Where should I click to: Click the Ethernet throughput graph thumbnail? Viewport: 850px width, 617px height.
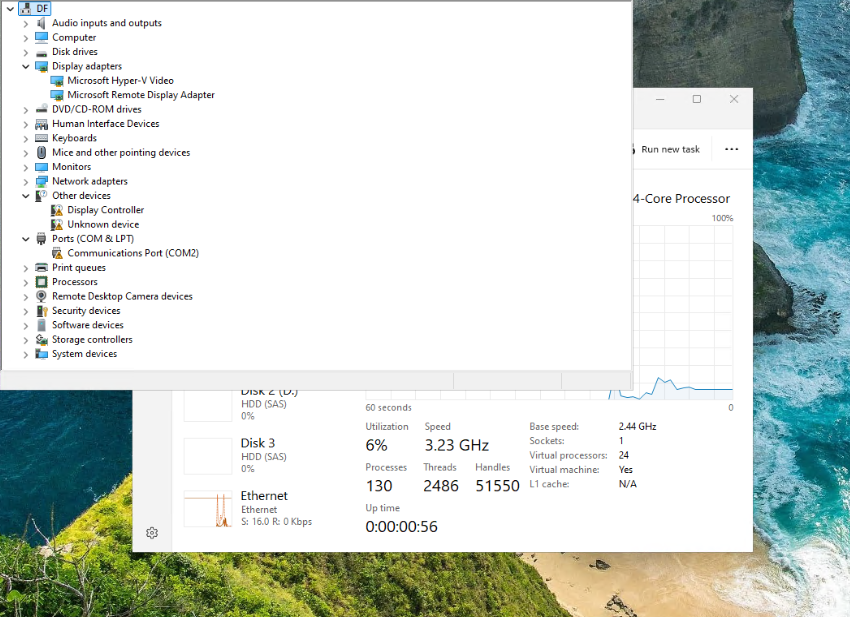(208, 509)
